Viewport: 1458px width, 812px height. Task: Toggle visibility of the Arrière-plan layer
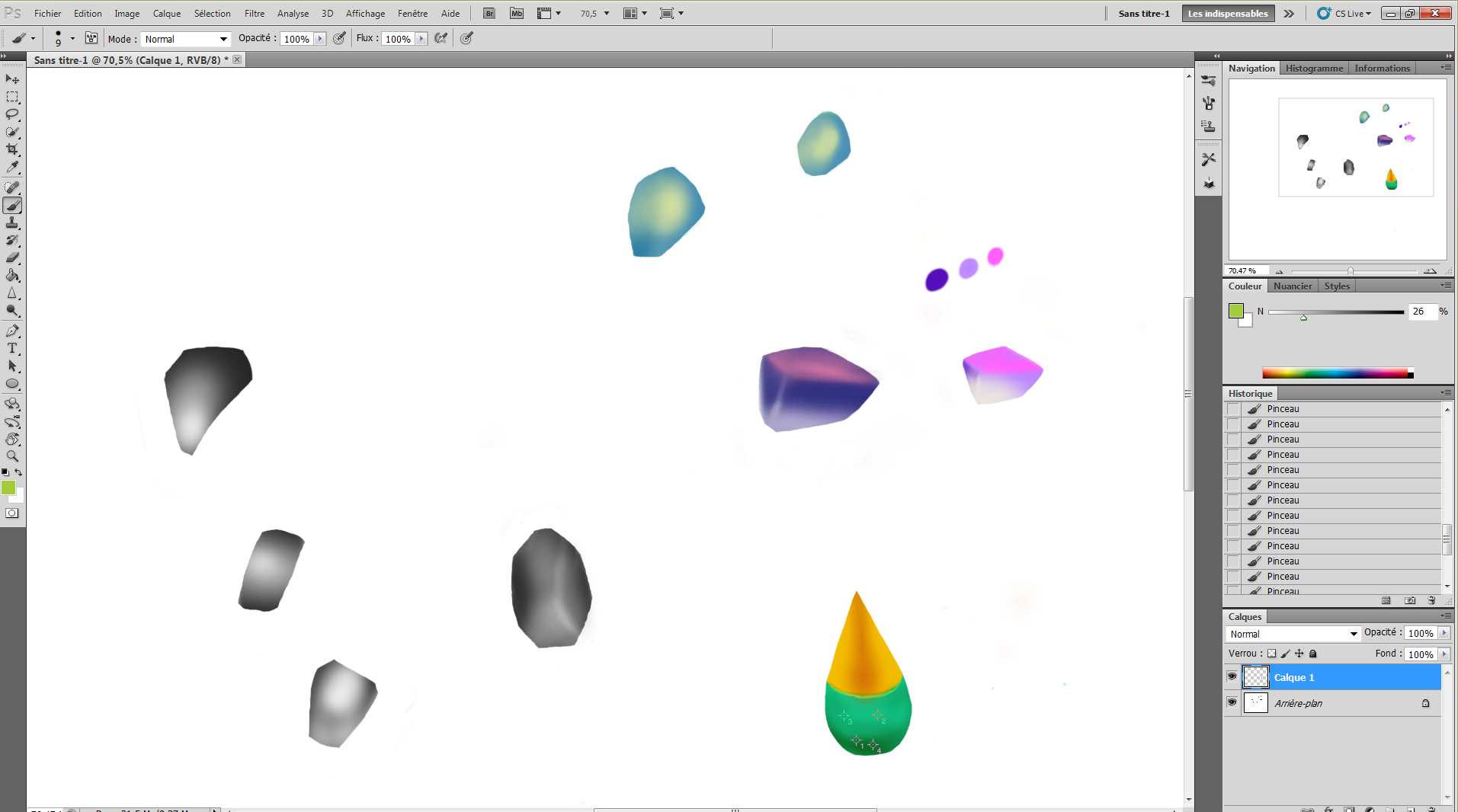click(1232, 702)
